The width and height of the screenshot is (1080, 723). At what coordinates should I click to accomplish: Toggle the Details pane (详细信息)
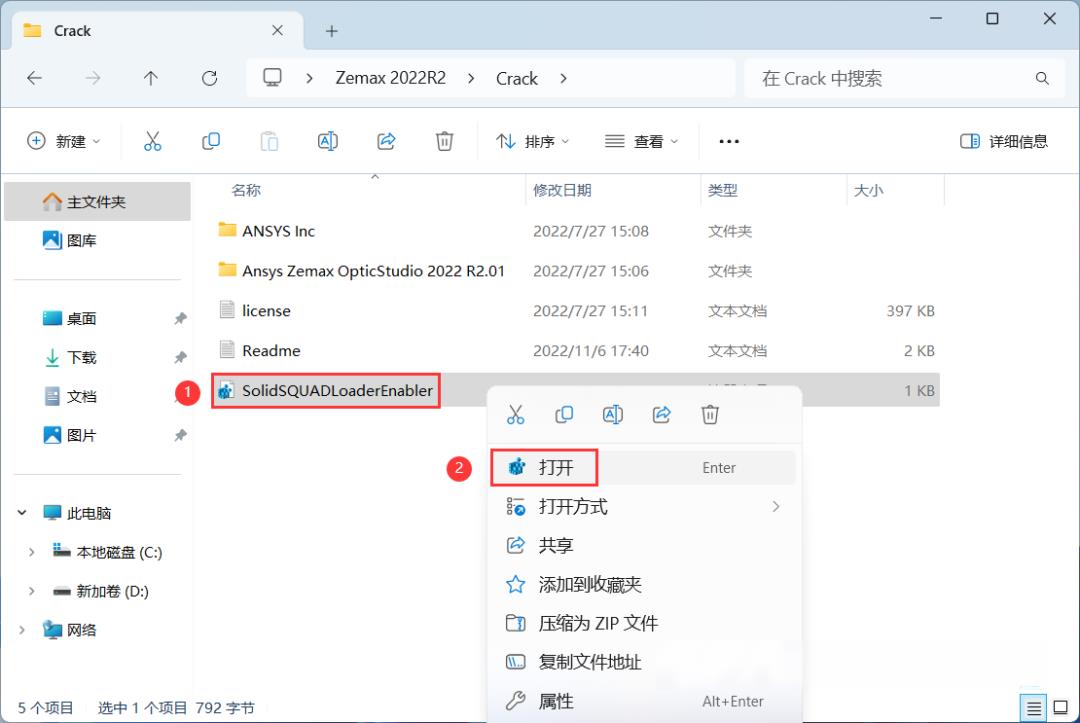[1004, 141]
